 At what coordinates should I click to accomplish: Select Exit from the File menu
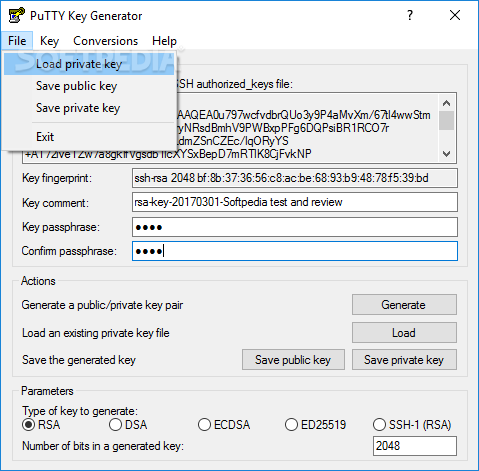(89, 137)
